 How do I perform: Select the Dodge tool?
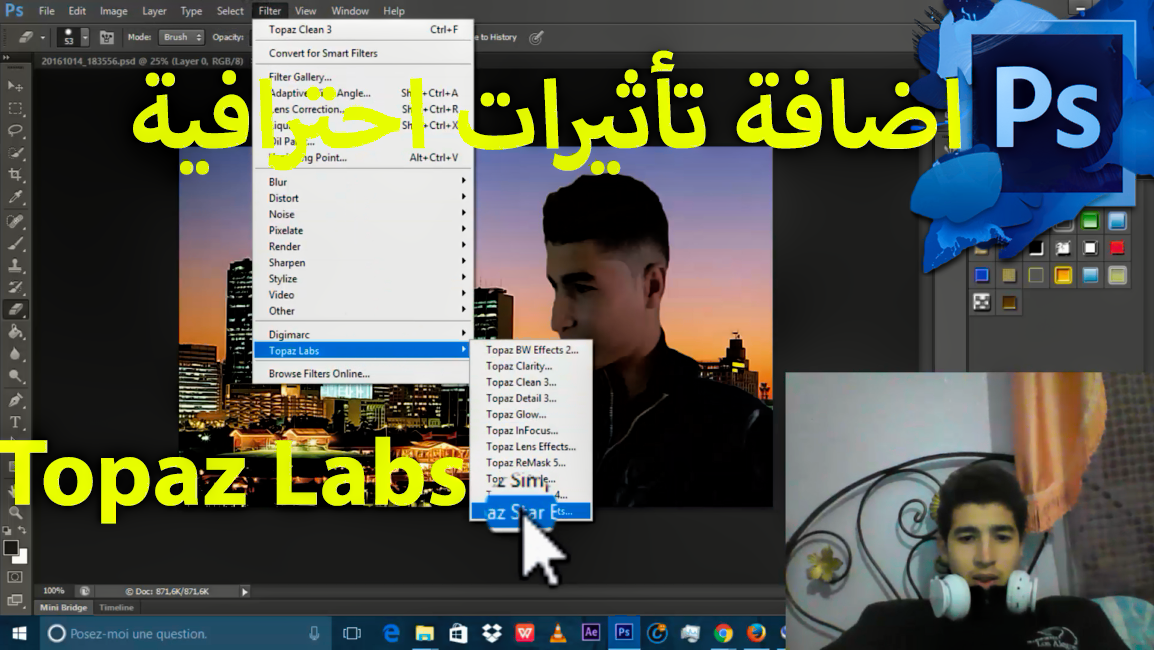15,376
